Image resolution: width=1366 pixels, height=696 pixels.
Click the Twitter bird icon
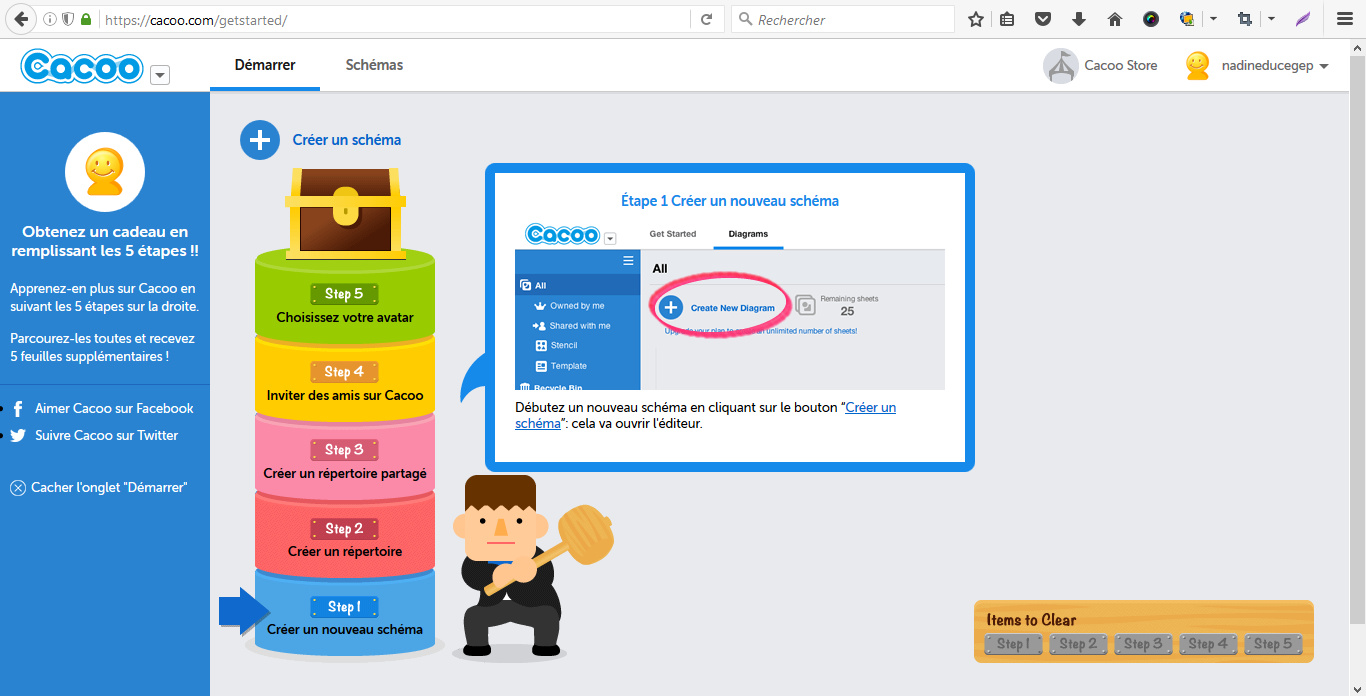pos(18,436)
